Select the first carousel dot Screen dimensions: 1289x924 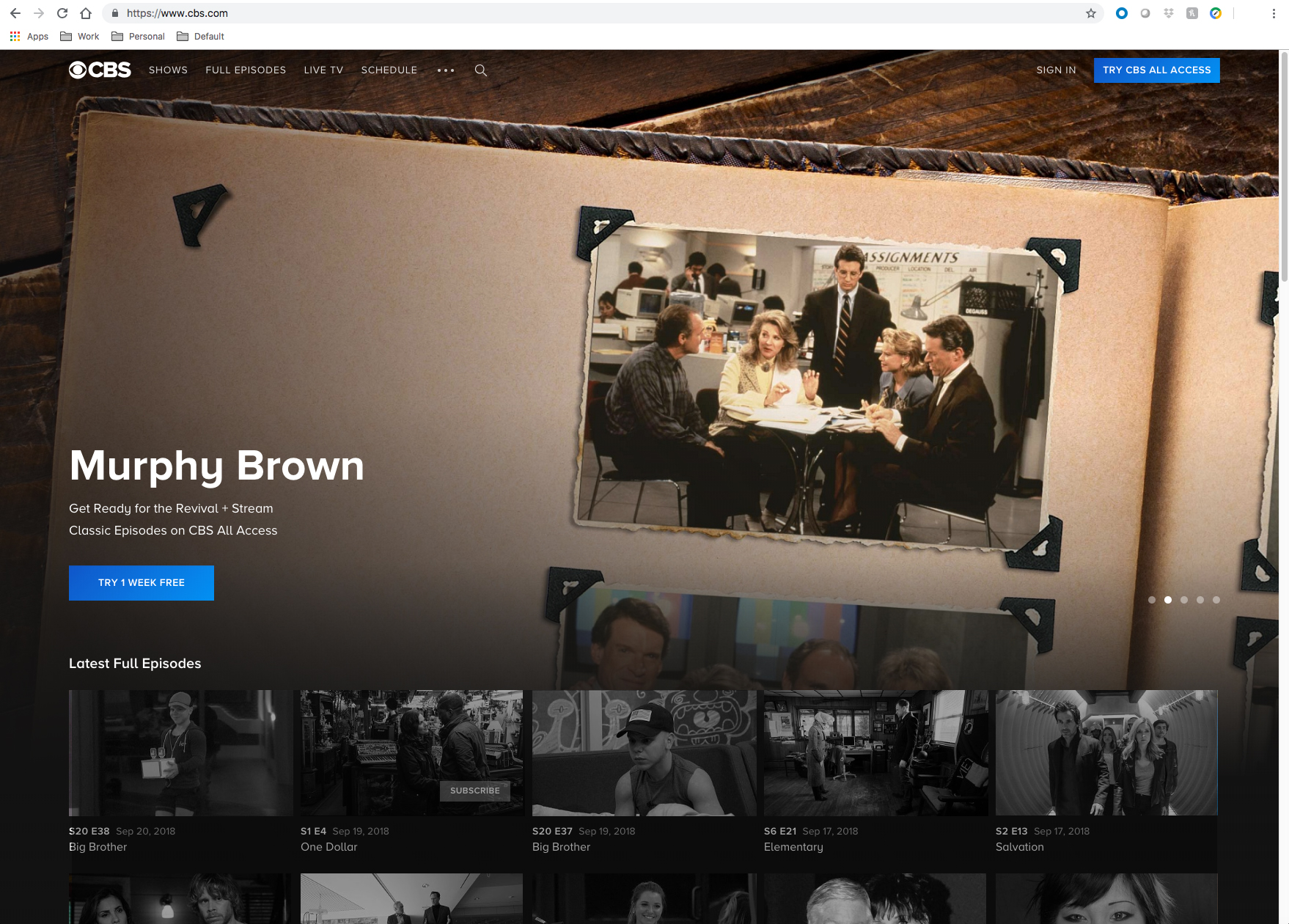pos(1152,600)
